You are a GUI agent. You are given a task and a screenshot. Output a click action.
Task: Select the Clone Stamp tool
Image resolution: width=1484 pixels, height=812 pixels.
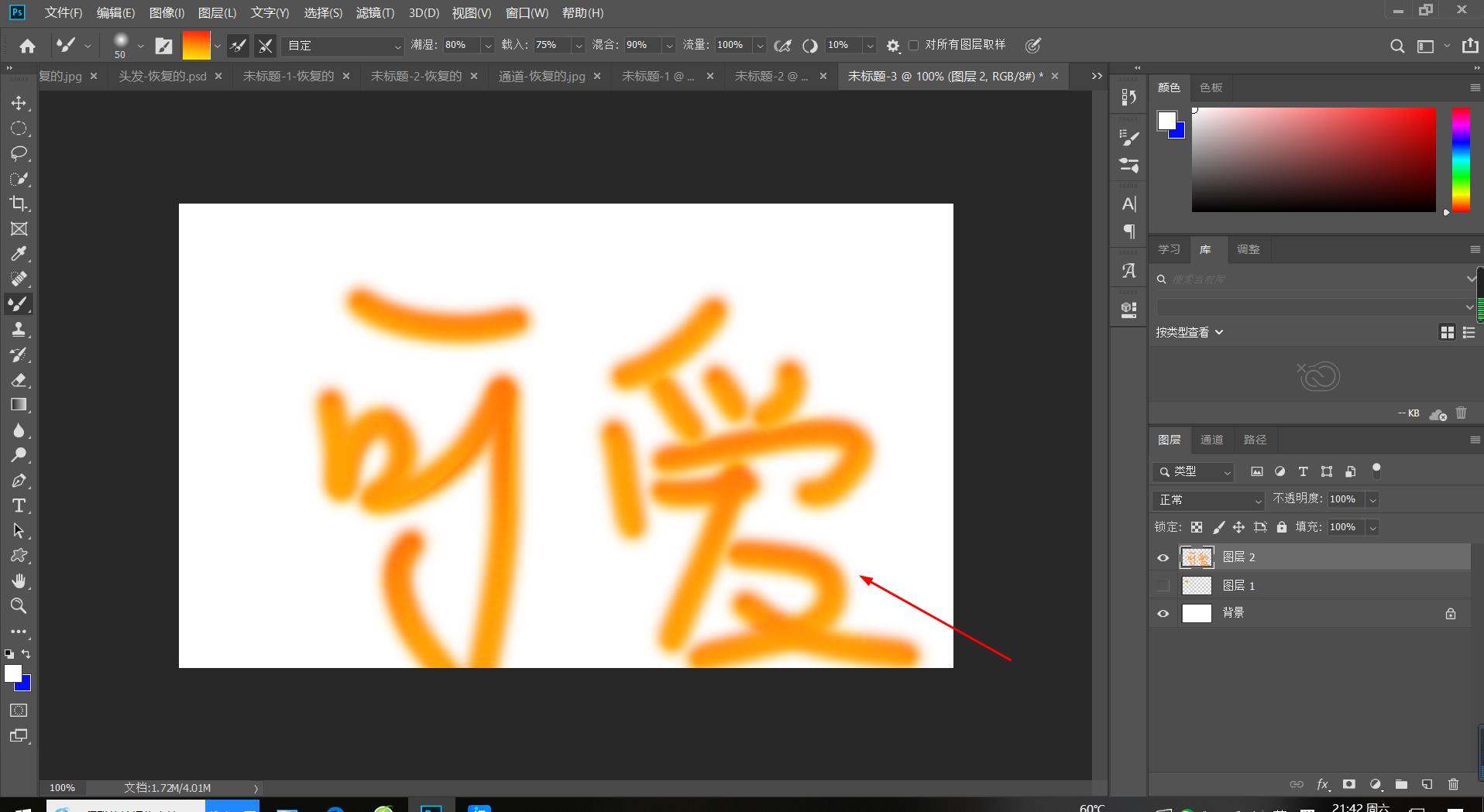point(19,330)
